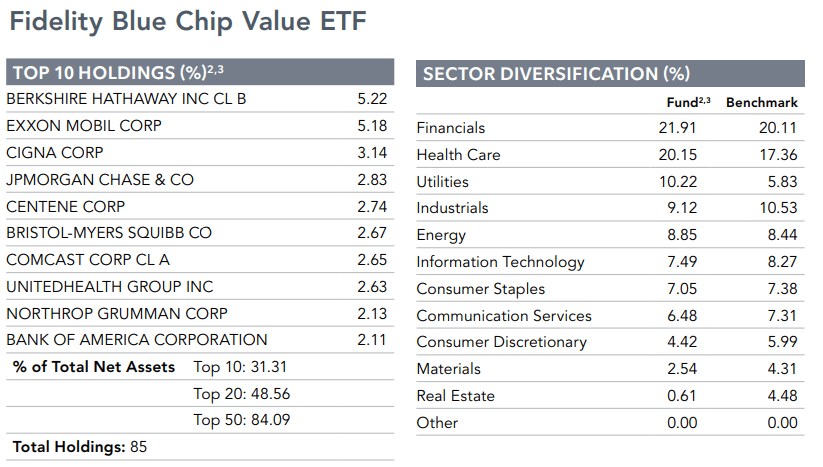Select the Information Technology sector row
The image size is (823, 467).
(500, 262)
